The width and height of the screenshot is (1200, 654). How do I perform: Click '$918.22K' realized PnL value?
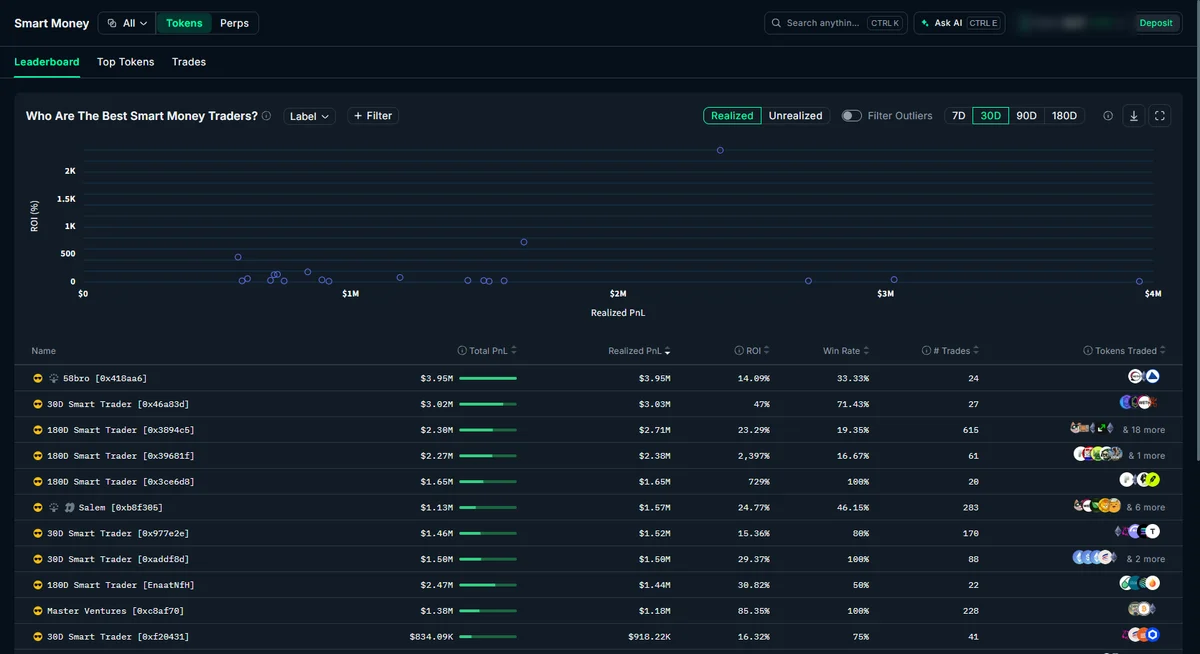[x=649, y=637]
